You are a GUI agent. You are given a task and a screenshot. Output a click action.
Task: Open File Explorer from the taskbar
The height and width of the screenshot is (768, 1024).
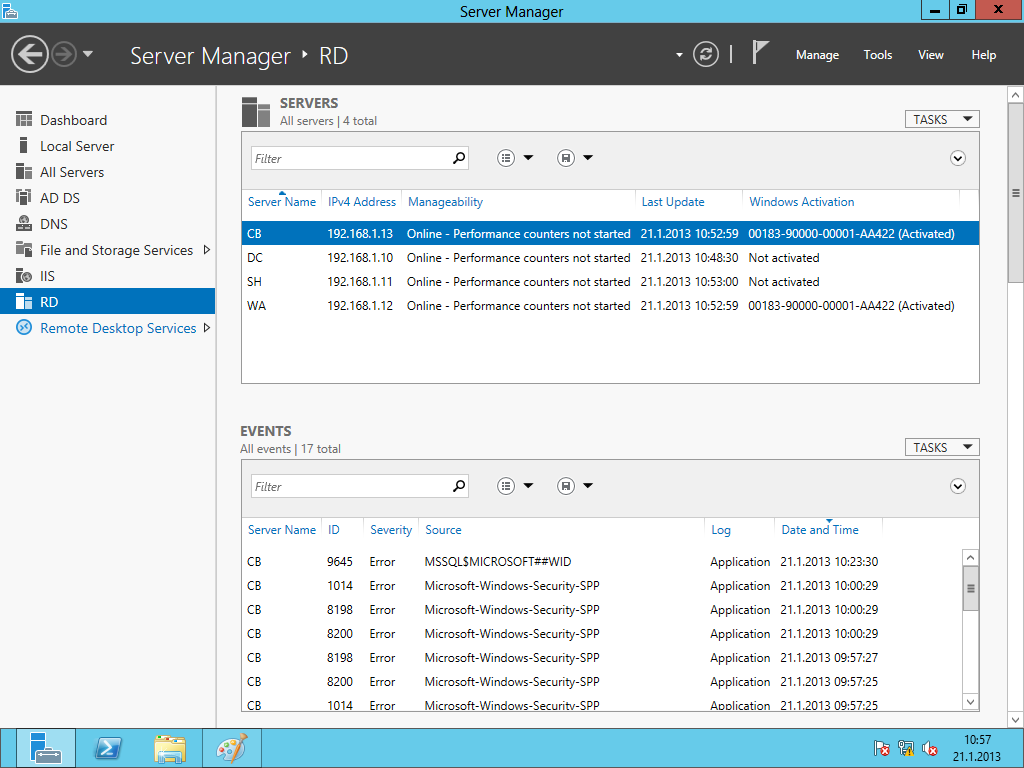169,747
